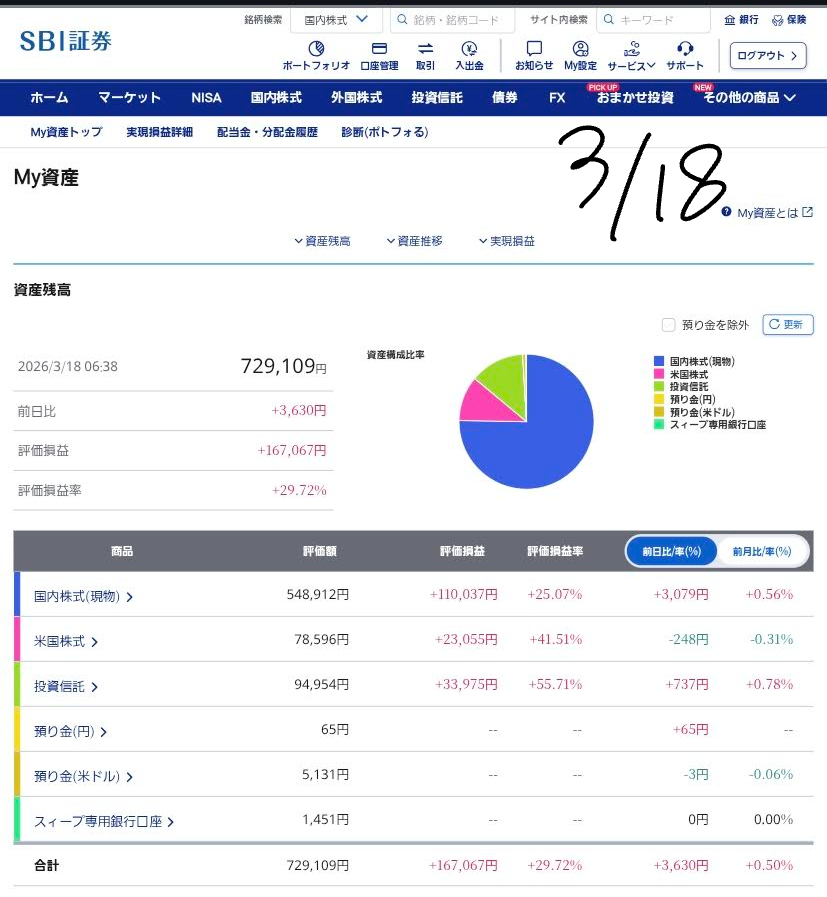Click the 銘柄・銘柄コード search field
Image resolution: width=827 pixels, height=897 pixels.
pyautogui.click(x=452, y=20)
